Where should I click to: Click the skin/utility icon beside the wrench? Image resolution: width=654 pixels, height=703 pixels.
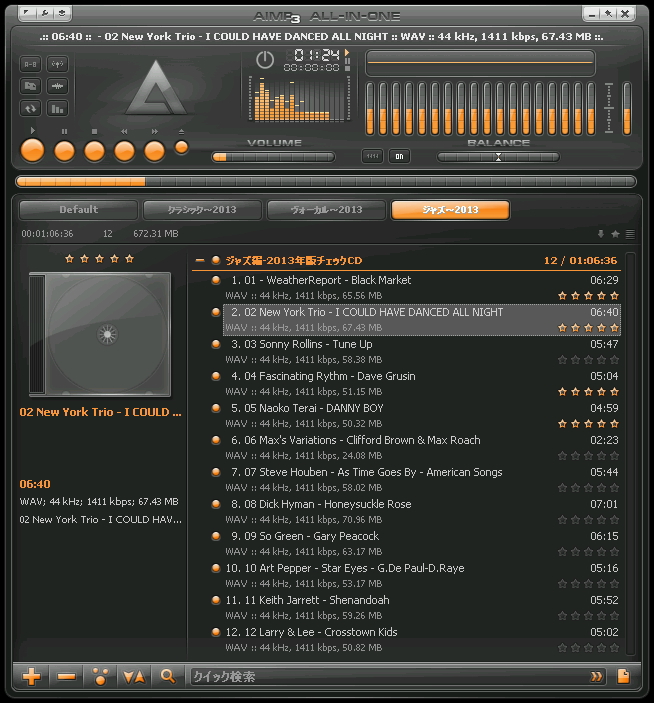coord(62,13)
